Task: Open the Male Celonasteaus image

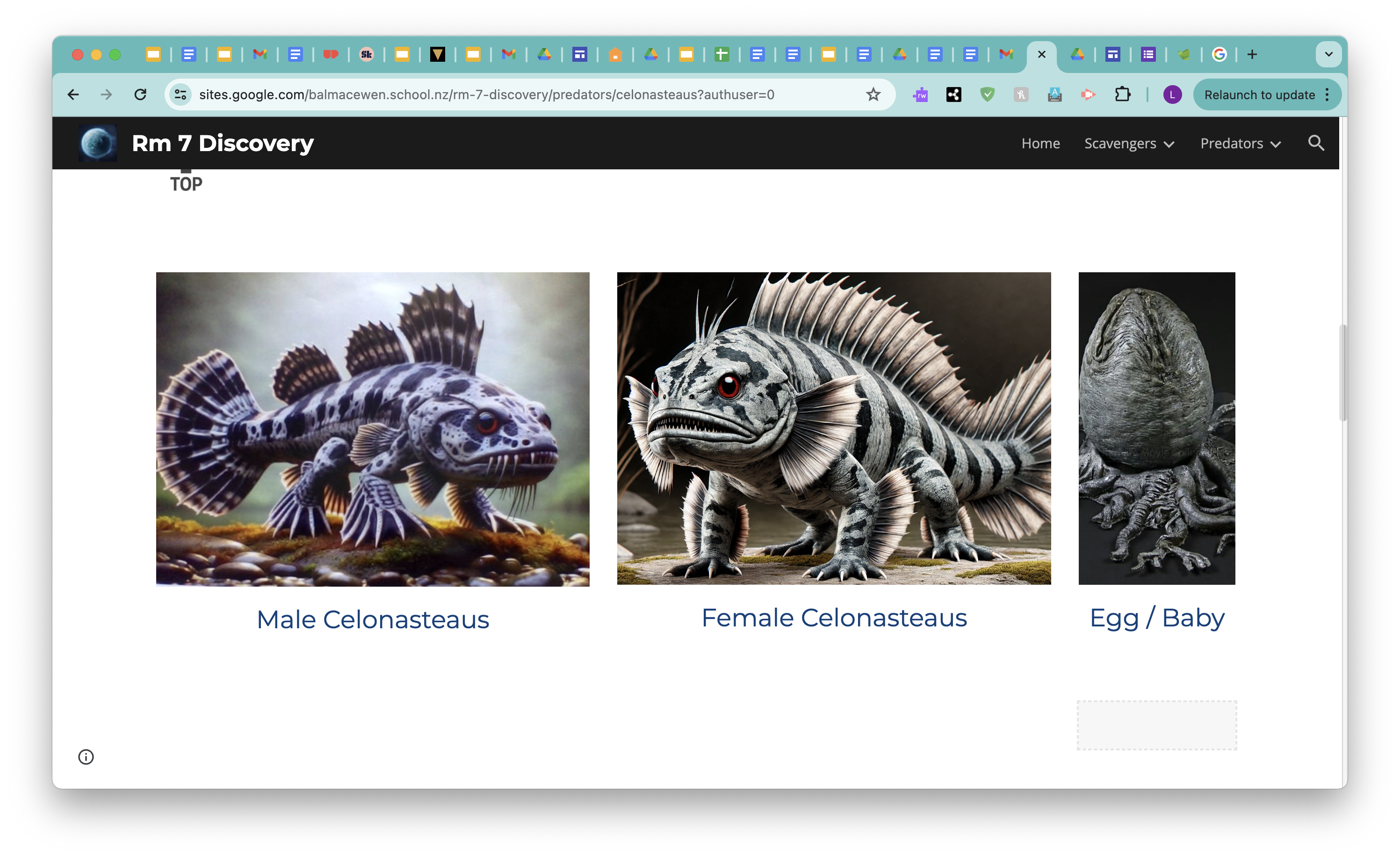Action: tap(373, 429)
